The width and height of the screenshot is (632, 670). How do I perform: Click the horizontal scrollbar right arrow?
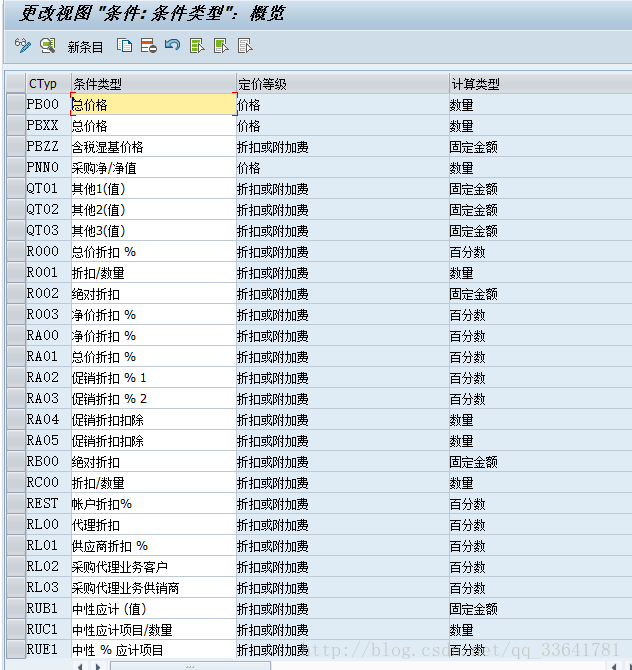pyautogui.click(x=98, y=666)
